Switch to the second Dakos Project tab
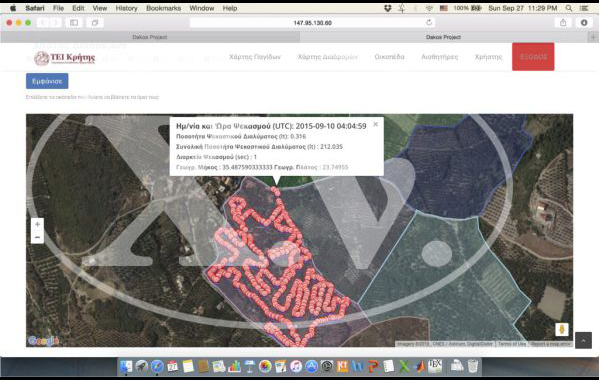Image resolution: width=599 pixels, height=380 pixels. click(x=443, y=37)
